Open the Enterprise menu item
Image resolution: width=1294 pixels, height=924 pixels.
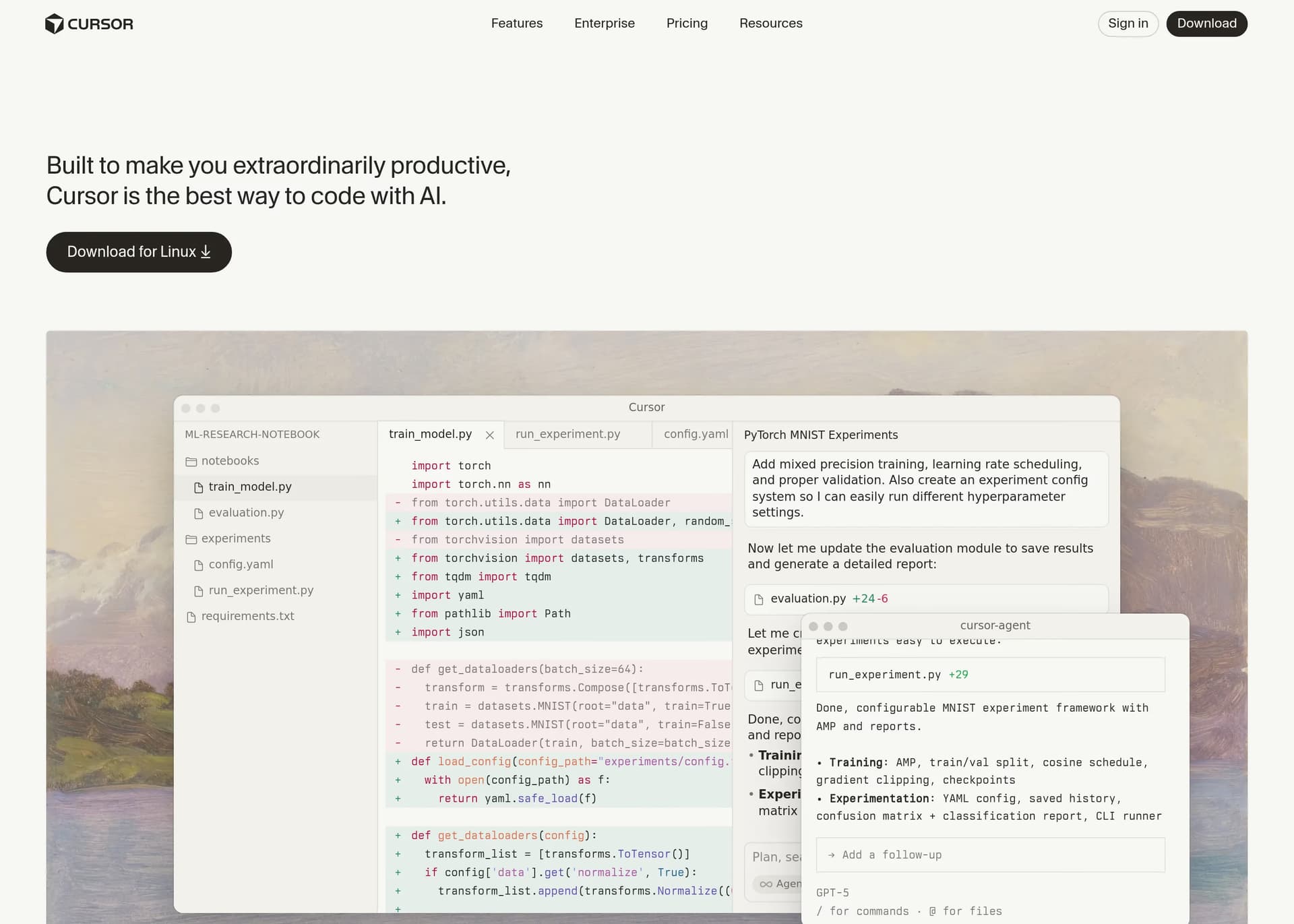[x=605, y=24]
